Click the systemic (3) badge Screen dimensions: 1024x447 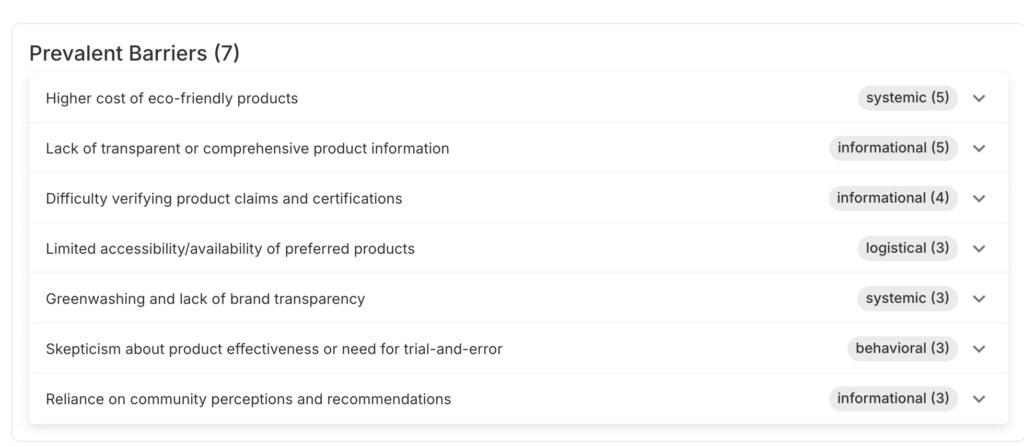(x=907, y=298)
